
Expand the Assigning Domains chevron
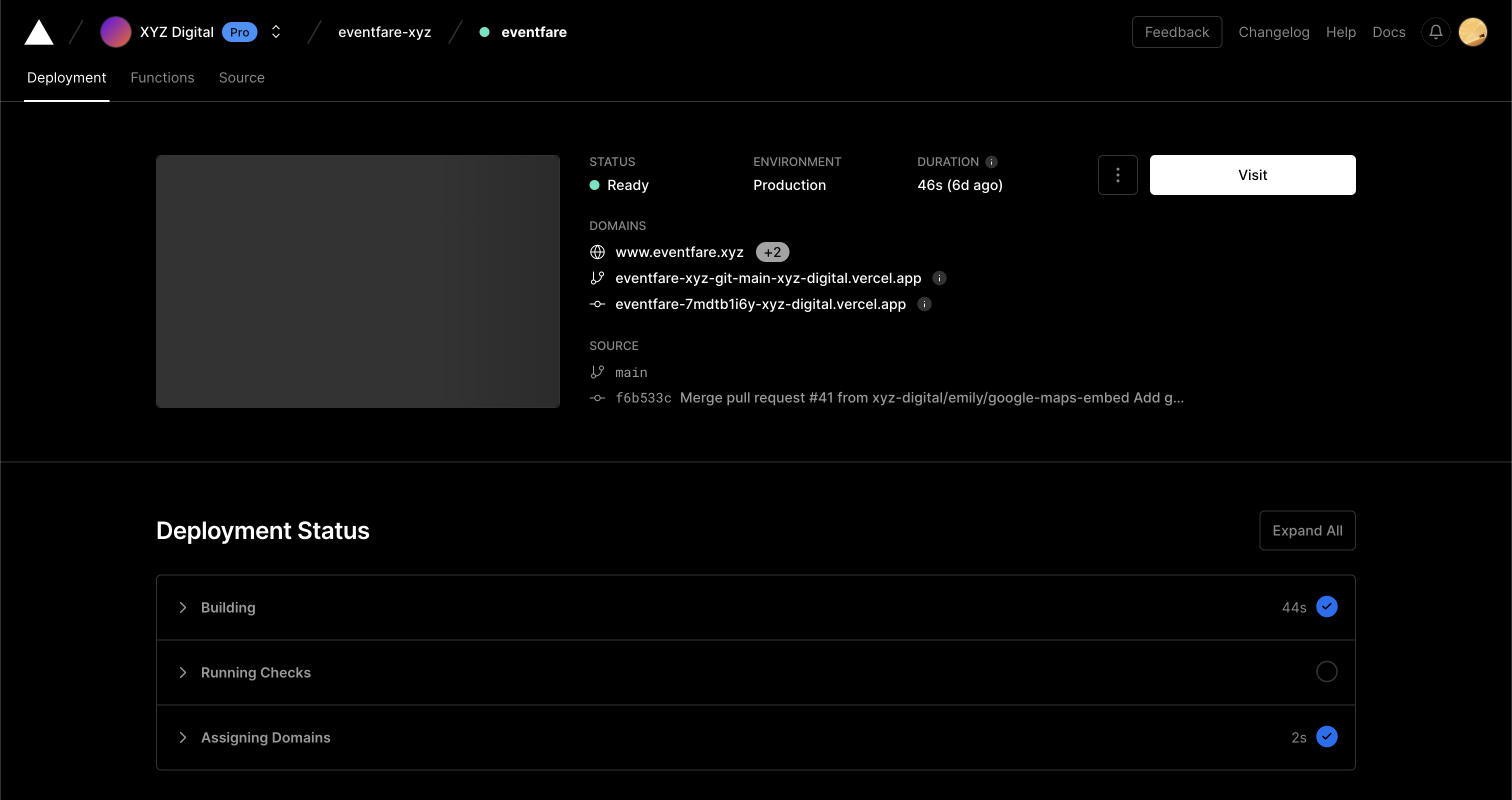(182, 738)
